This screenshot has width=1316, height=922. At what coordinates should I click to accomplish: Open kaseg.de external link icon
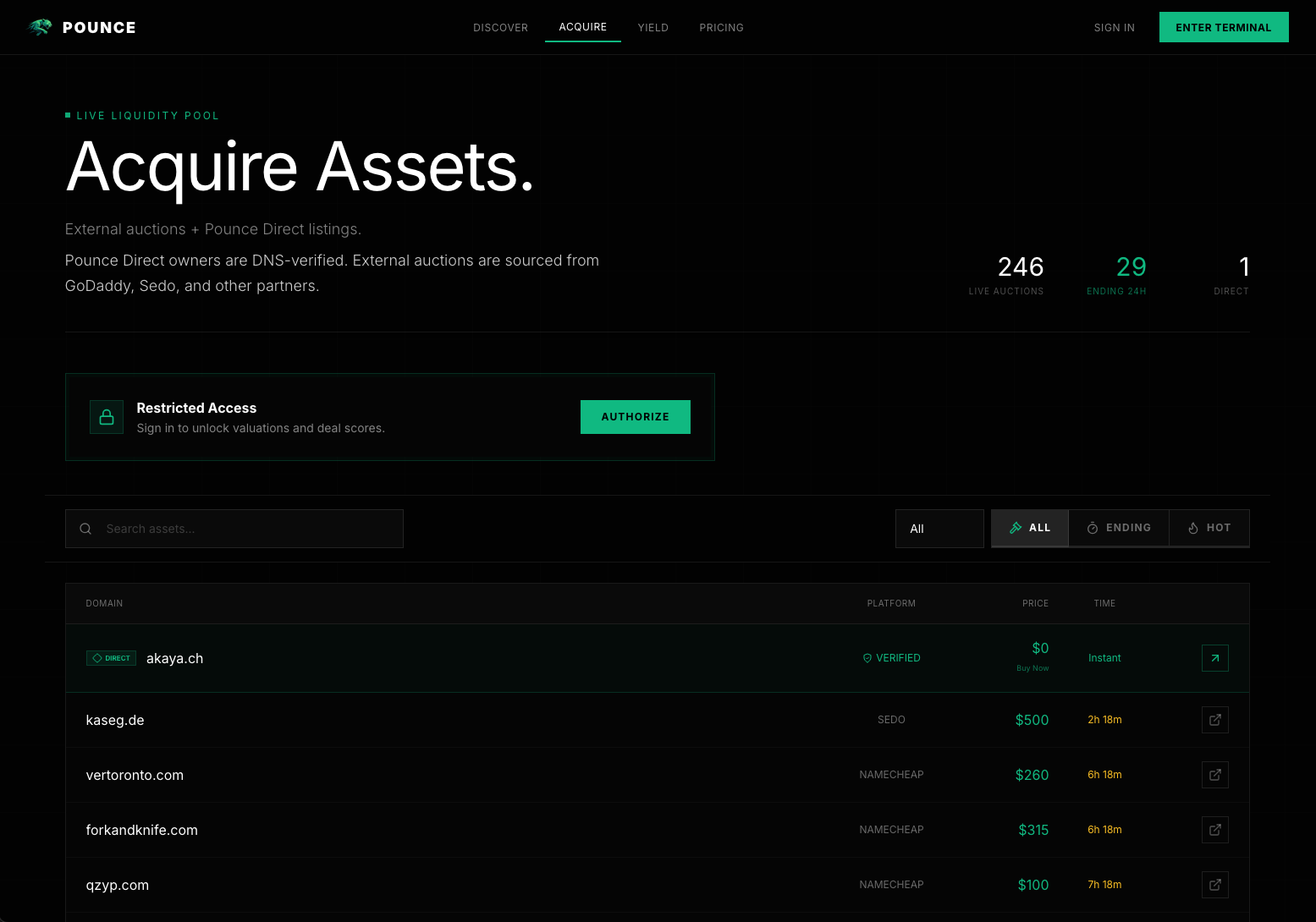[x=1215, y=720]
